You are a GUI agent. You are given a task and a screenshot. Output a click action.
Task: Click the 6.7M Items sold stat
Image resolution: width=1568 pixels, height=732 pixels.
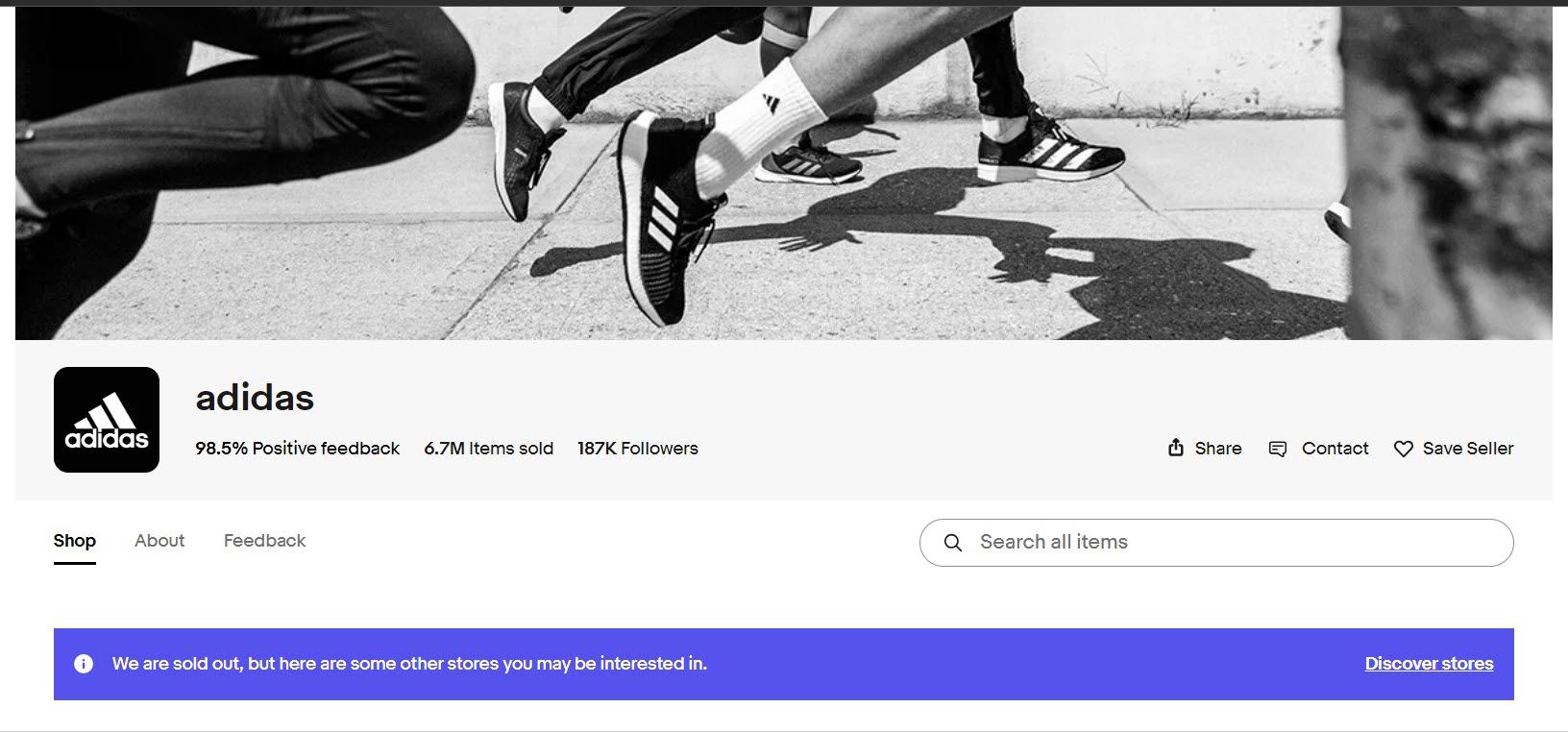click(x=488, y=449)
